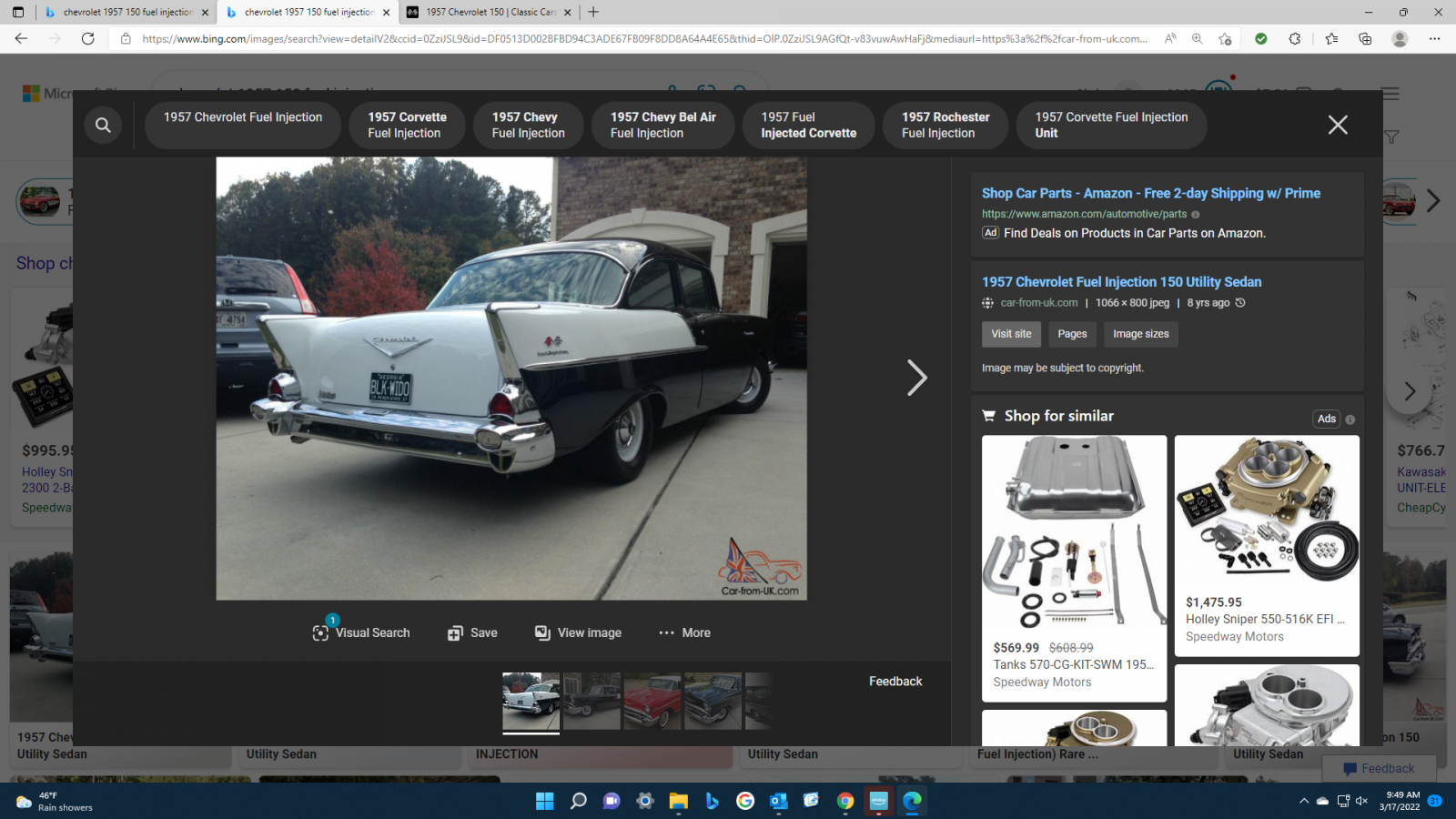This screenshot has width=1456, height=819.
Task: Switch to the 1957 Chevrolet 150 Classic Cars tab
Action: (490, 12)
